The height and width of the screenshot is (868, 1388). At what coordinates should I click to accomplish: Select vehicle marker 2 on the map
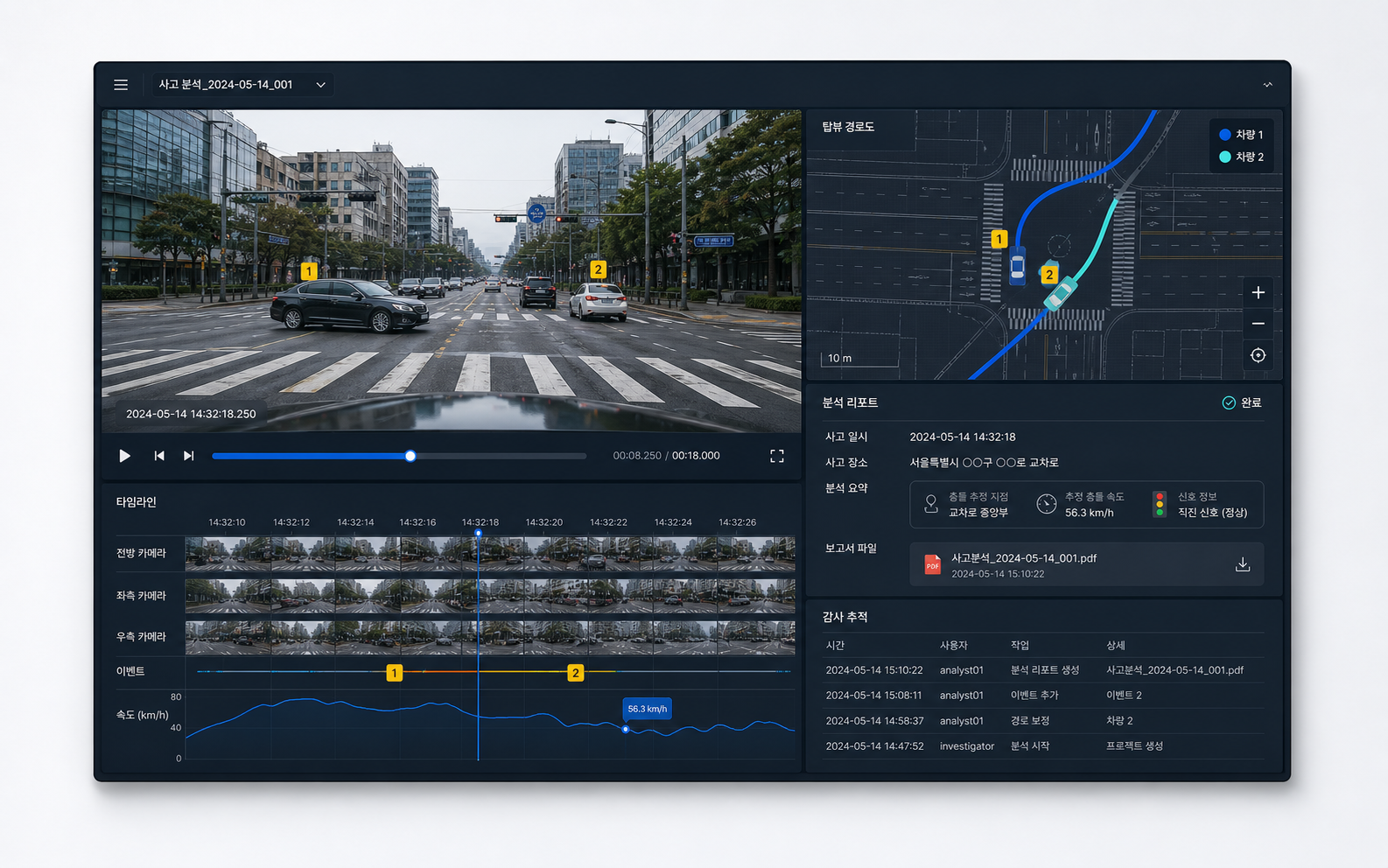pos(1049,275)
